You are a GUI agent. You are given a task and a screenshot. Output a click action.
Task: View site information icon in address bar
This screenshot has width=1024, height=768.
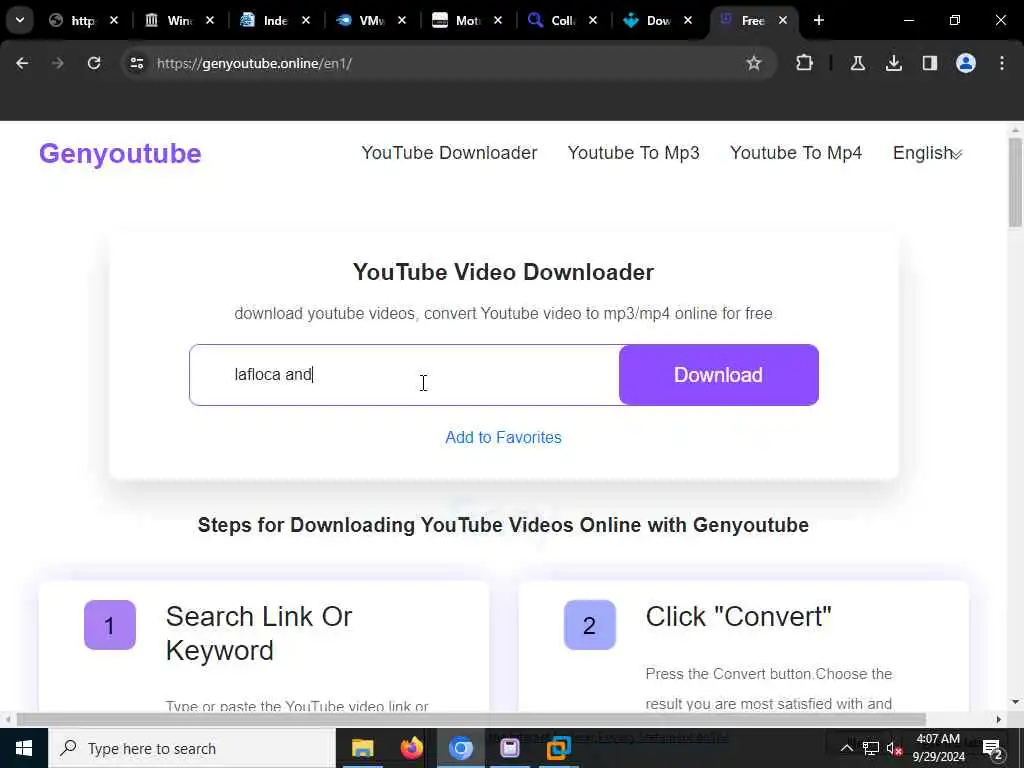(136, 63)
